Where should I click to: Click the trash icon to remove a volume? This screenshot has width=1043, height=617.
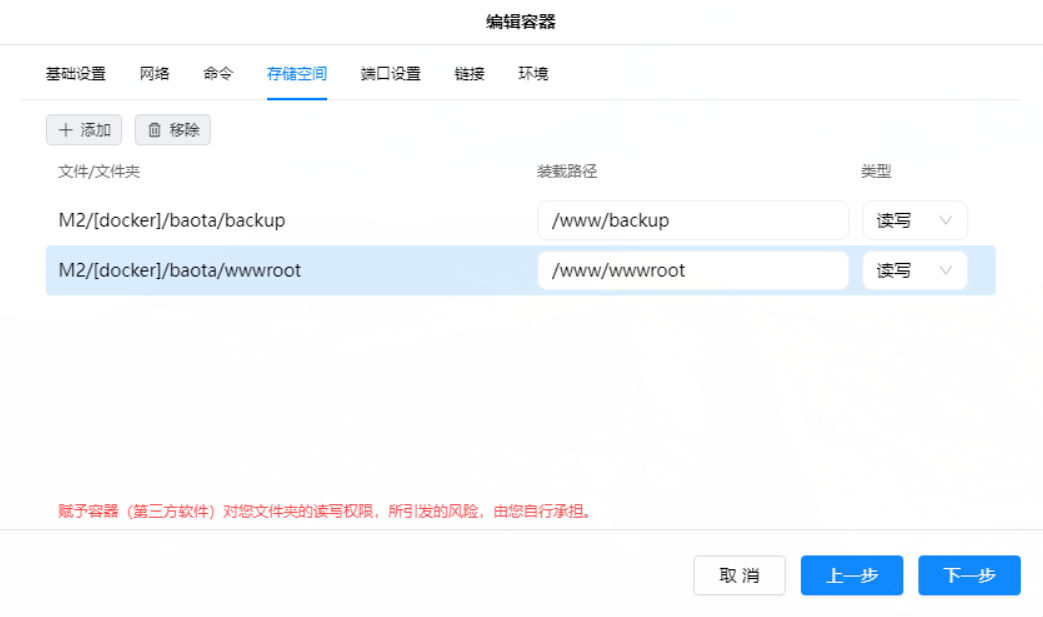pyautogui.click(x=155, y=130)
